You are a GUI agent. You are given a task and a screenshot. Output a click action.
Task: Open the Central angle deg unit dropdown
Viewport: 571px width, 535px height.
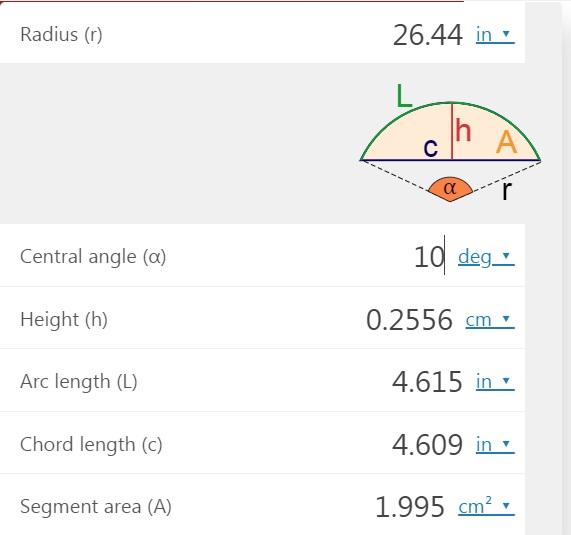tap(486, 257)
